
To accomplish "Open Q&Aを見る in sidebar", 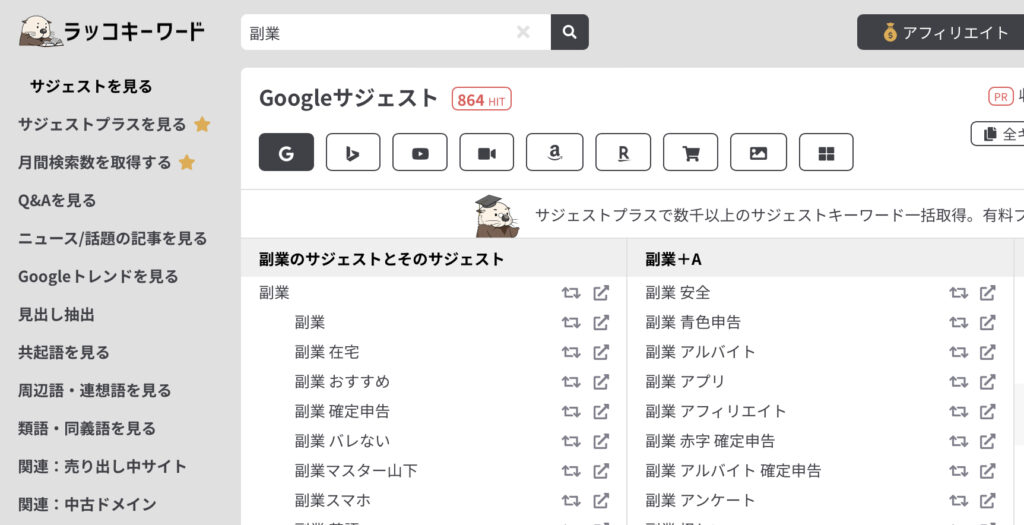I will [x=57, y=200].
